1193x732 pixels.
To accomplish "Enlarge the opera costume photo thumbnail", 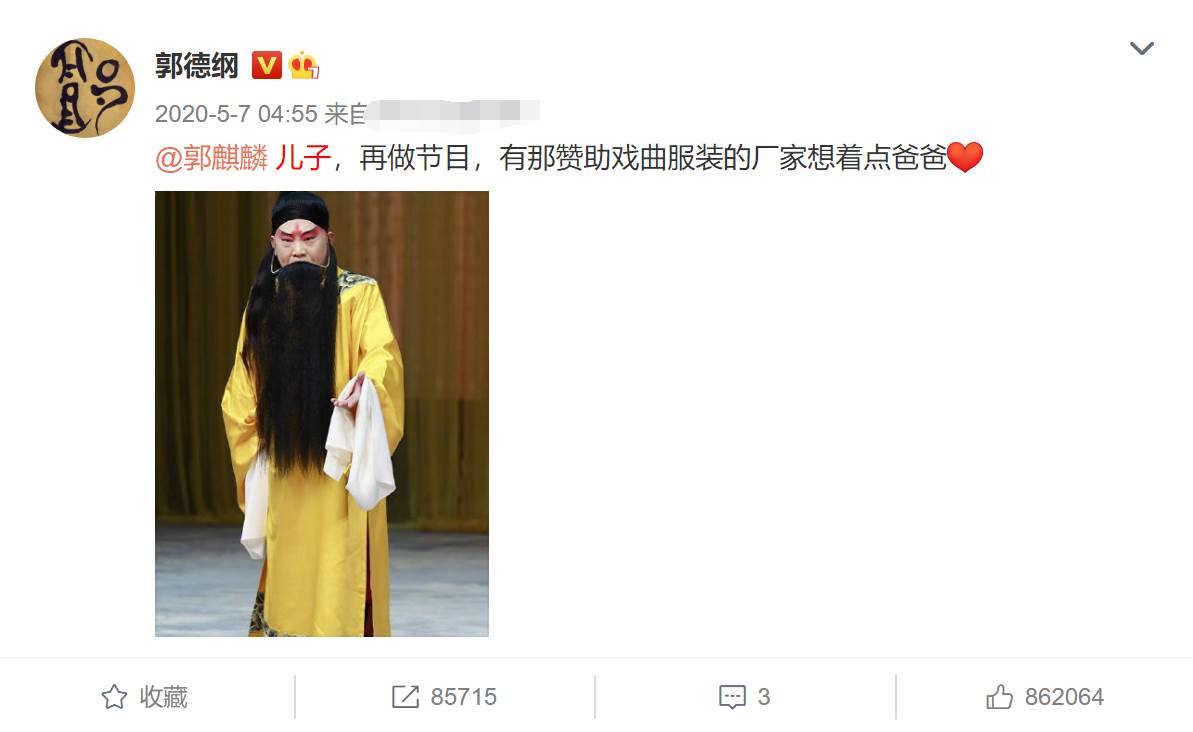I will [322, 413].
